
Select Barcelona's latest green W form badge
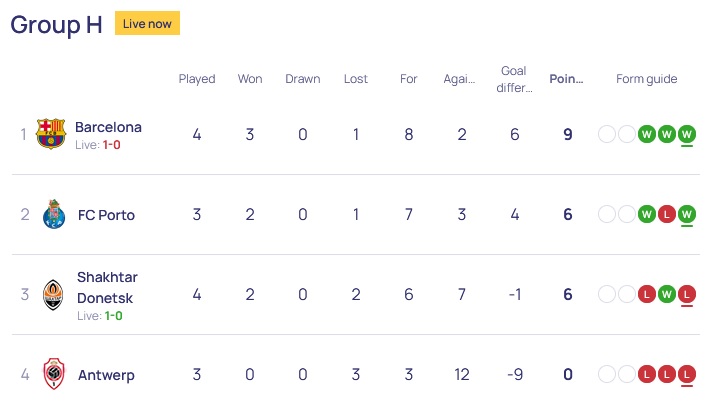(x=687, y=134)
